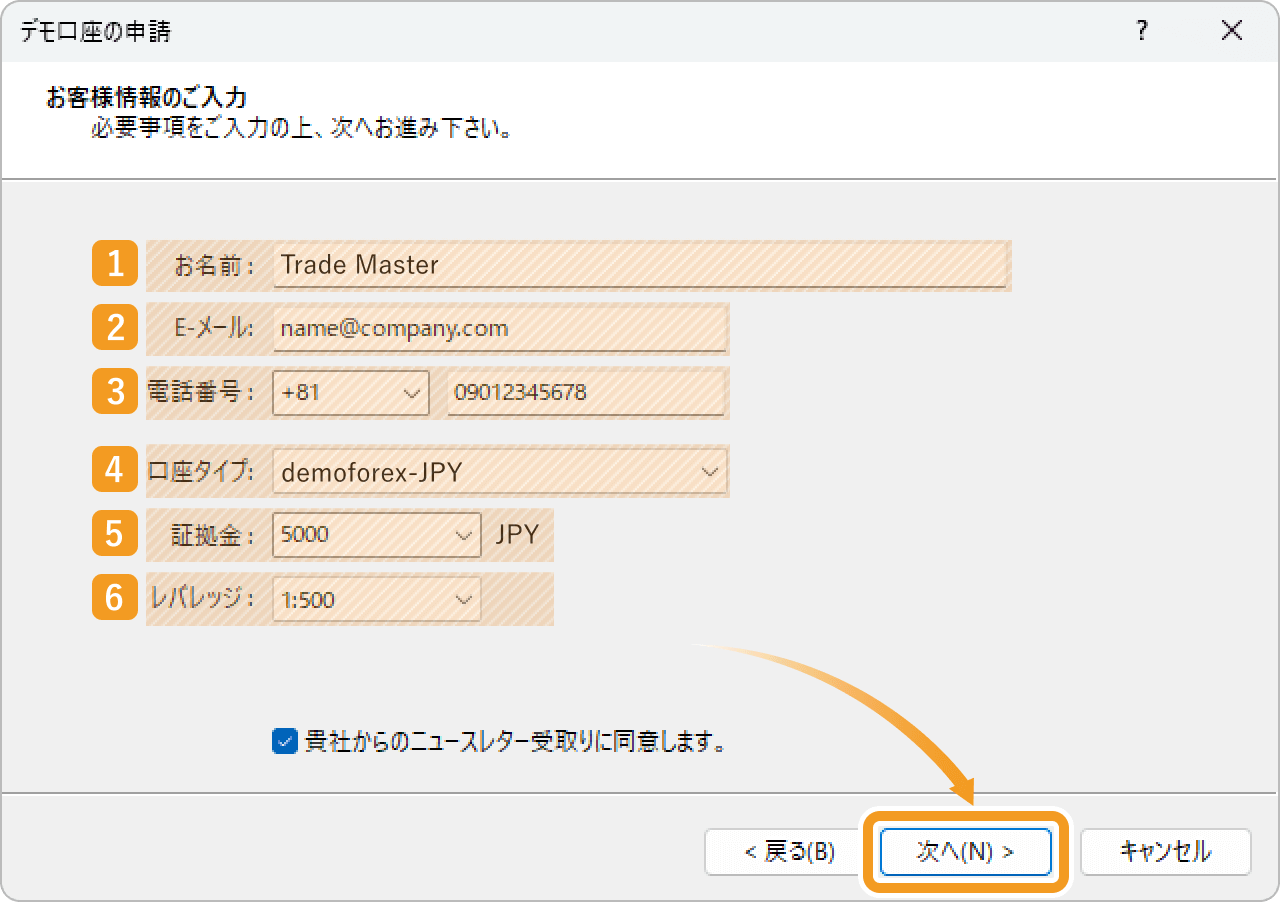Close the デモ口座の申請 dialog

pyautogui.click(x=1232, y=31)
